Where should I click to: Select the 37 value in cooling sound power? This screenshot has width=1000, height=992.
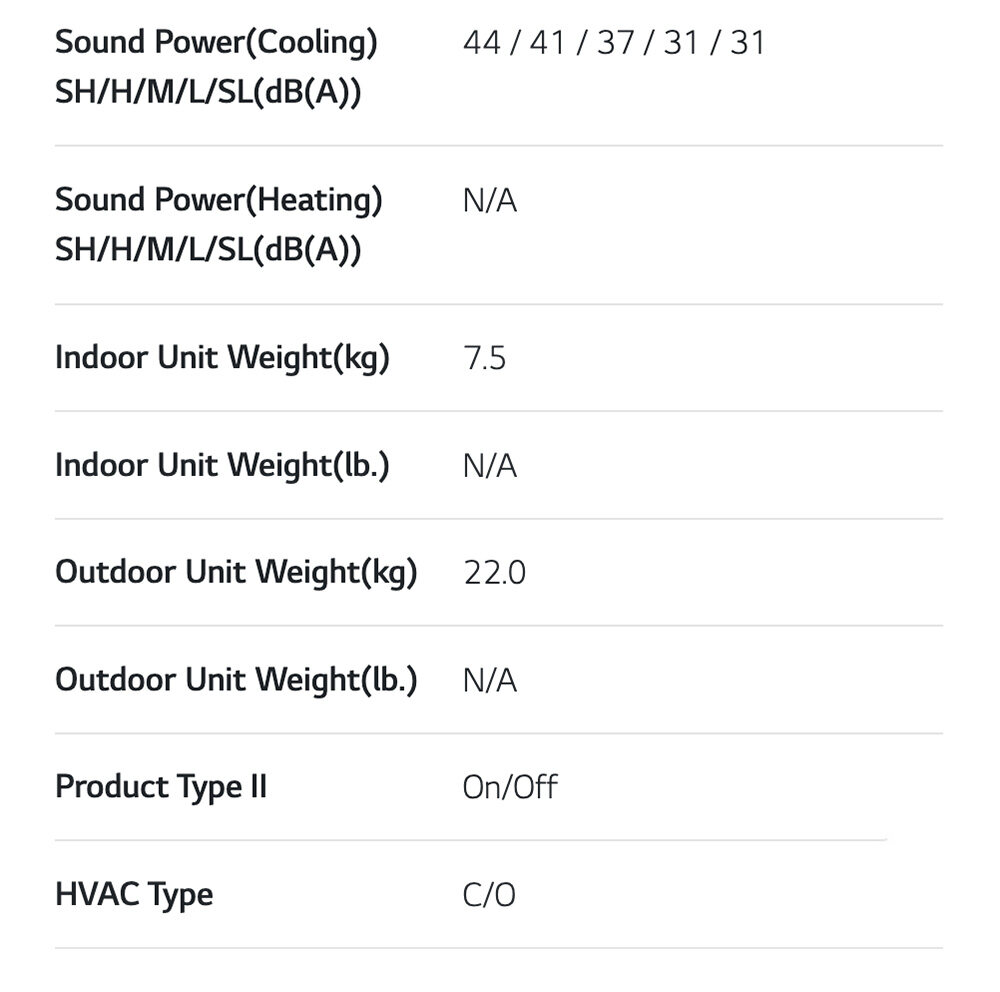[616, 43]
